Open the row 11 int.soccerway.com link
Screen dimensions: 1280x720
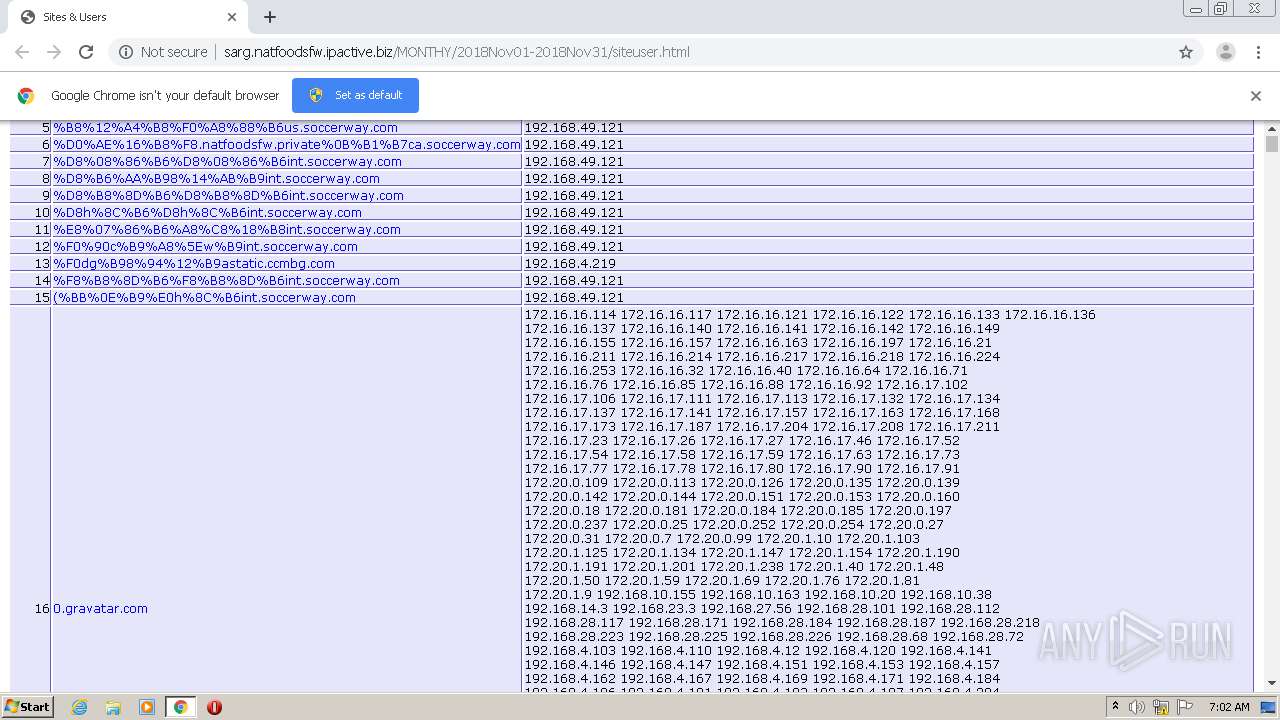pyautogui.click(x=227, y=229)
